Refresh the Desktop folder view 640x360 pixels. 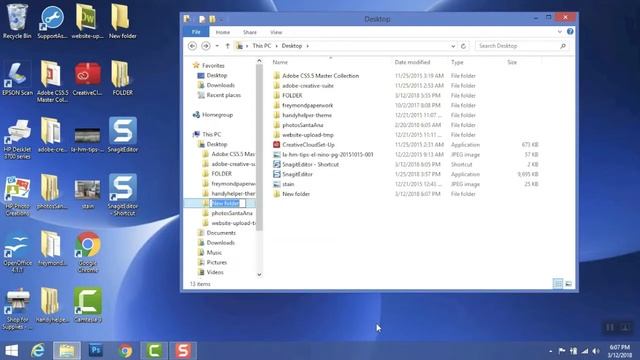pos(463,46)
